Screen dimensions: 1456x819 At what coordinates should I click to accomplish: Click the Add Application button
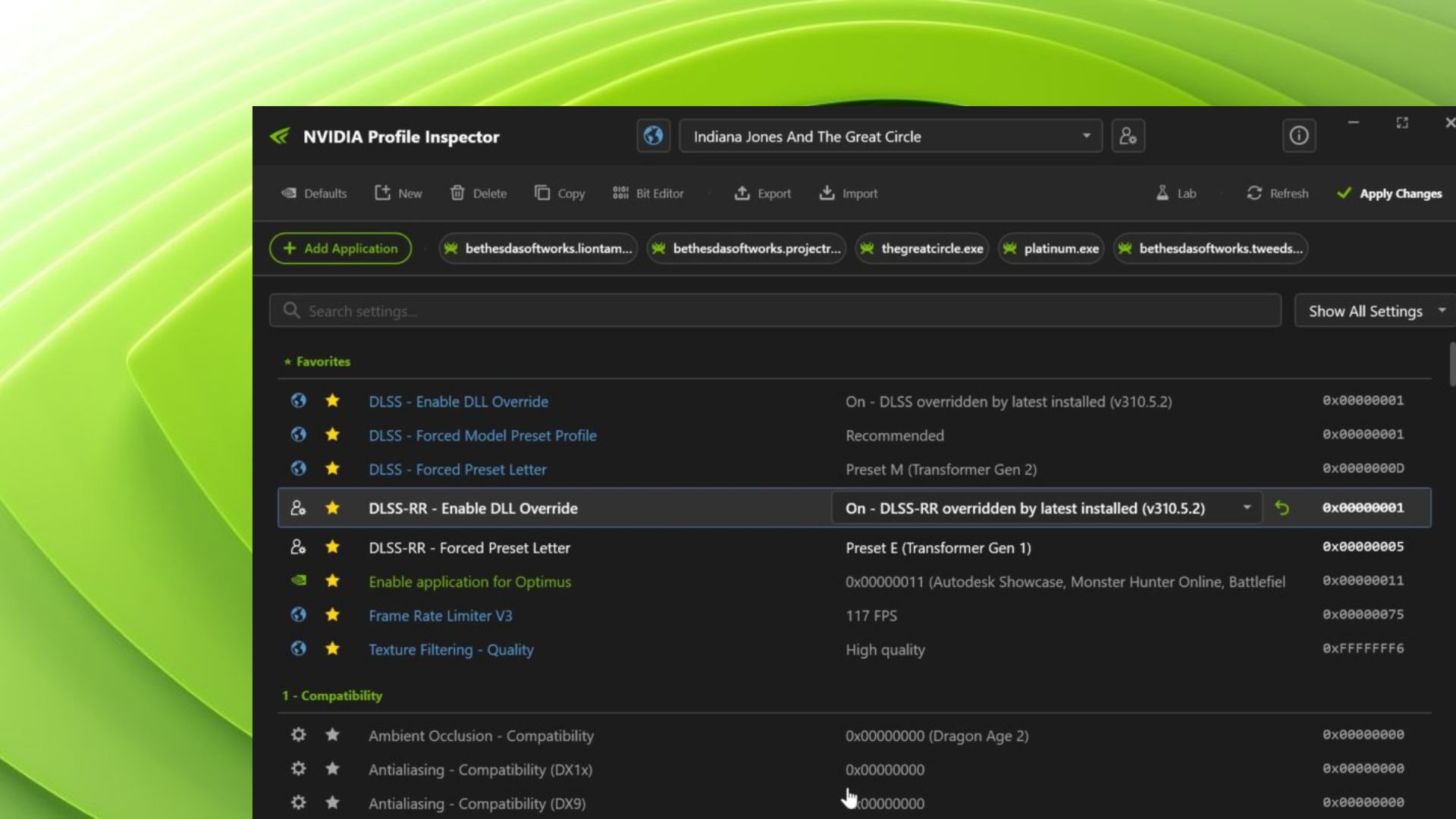point(340,249)
